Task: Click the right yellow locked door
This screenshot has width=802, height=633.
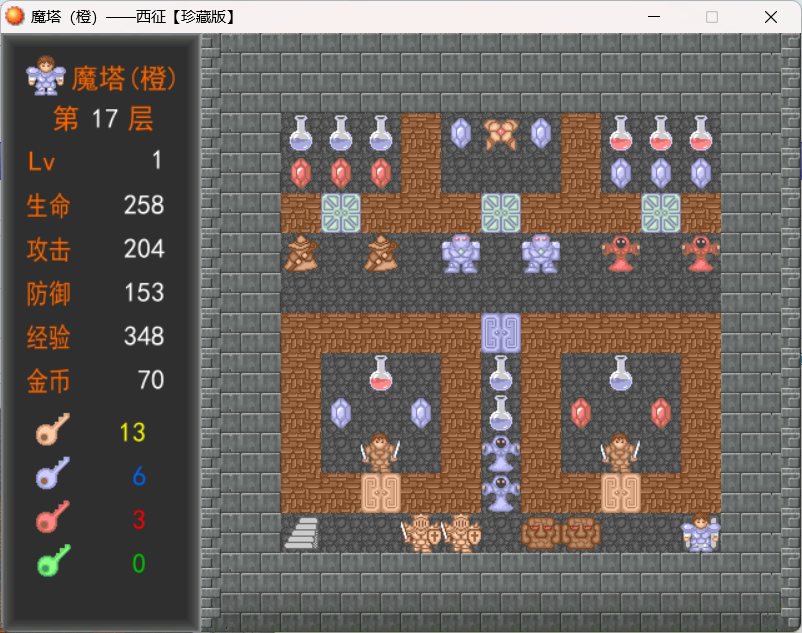Action: tap(621, 493)
